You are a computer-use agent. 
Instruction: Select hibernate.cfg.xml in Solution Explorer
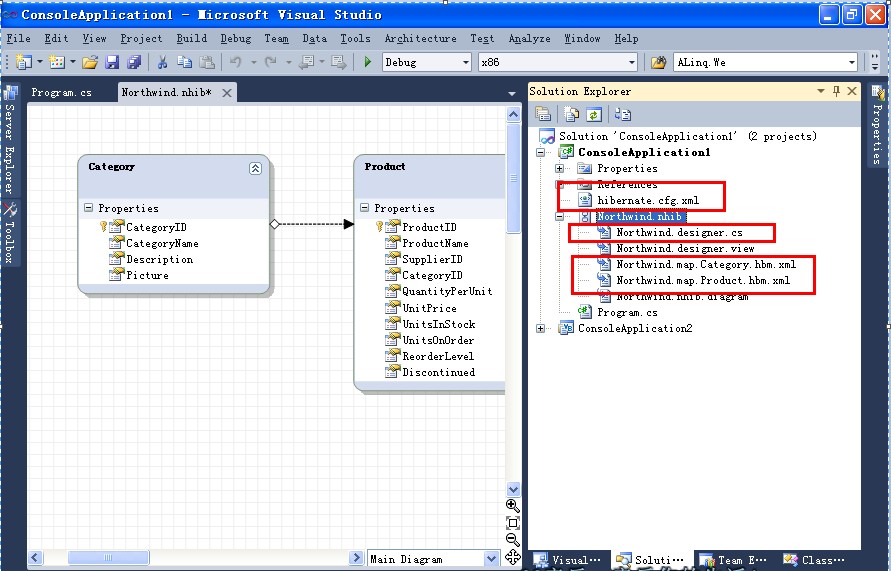pyautogui.click(x=648, y=201)
